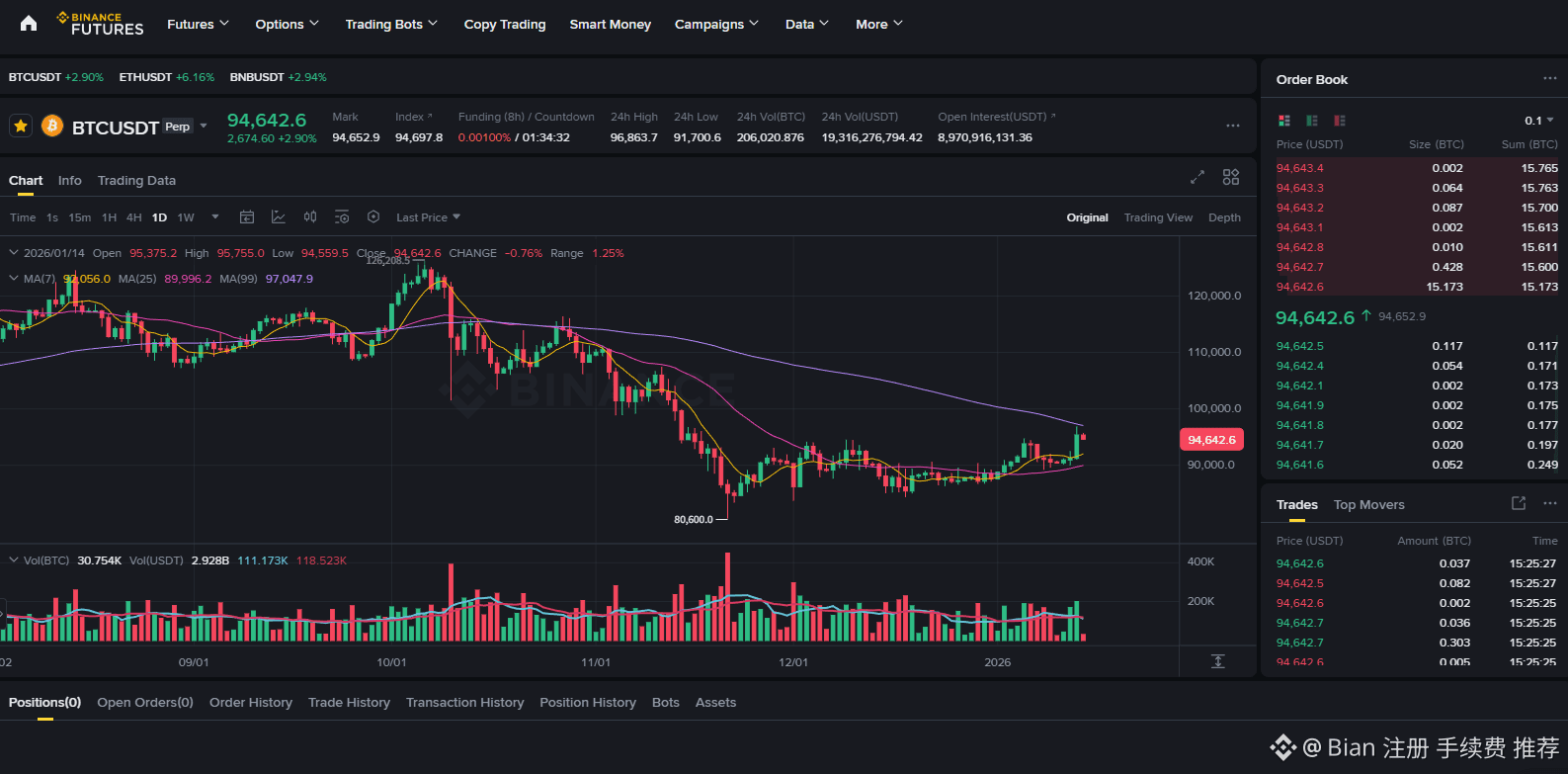The height and width of the screenshot is (774, 1568).
Task: Go to the home icon
Action: coord(29,24)
